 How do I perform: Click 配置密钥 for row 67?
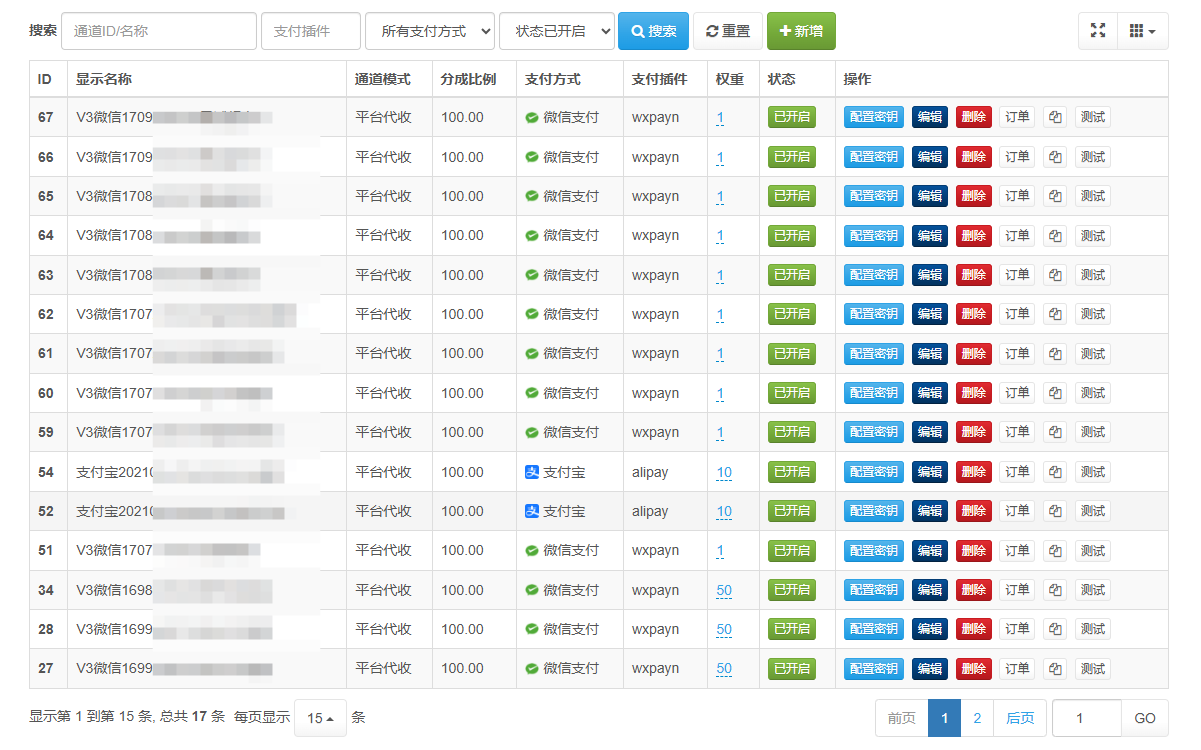point(874,117)
